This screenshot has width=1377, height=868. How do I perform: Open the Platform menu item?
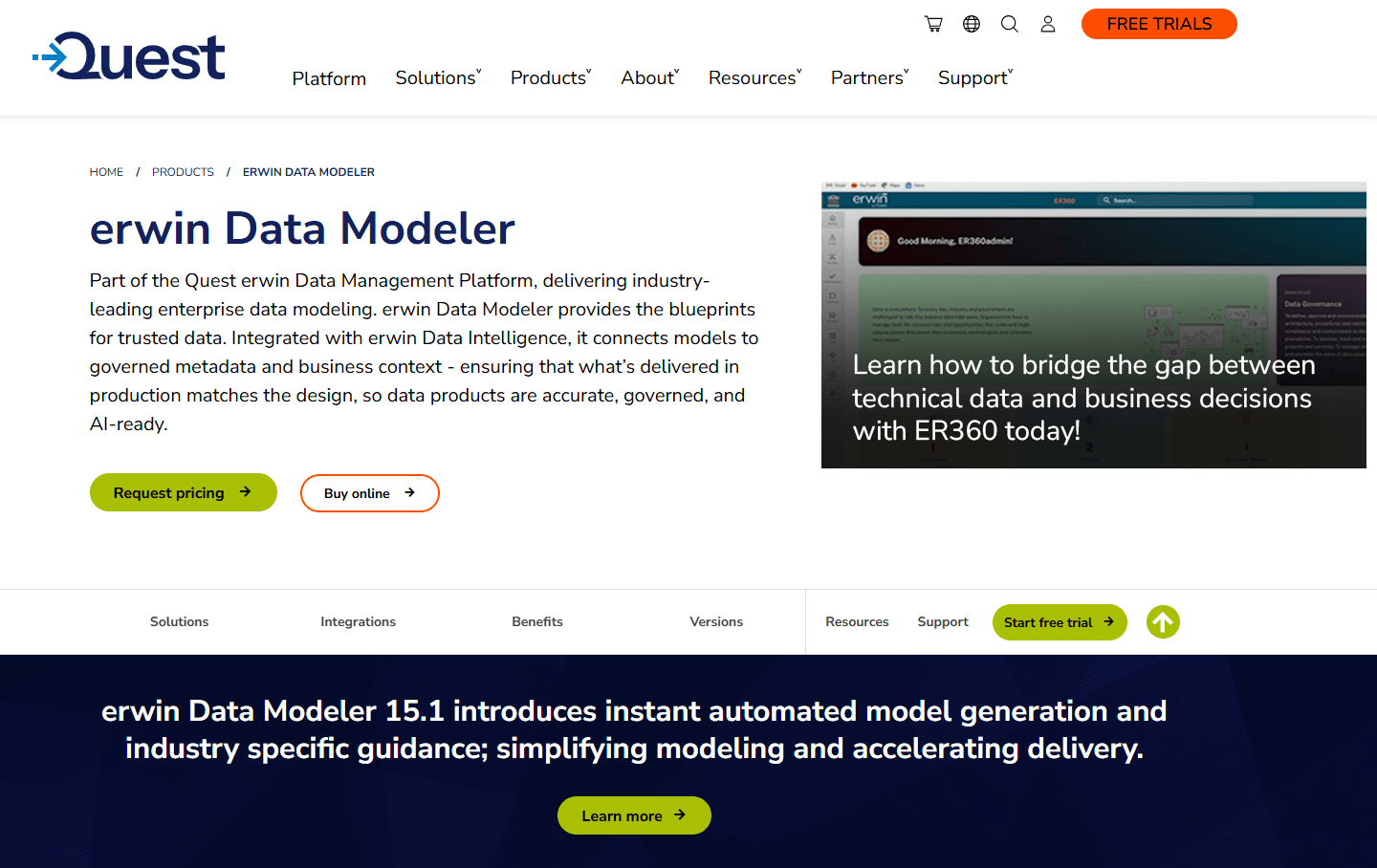[x=329, y=78]
